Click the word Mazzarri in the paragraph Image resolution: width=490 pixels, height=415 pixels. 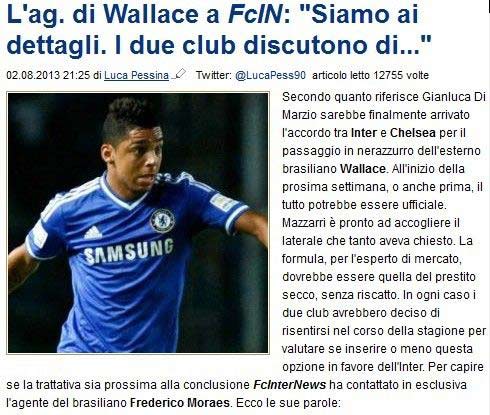304,223
